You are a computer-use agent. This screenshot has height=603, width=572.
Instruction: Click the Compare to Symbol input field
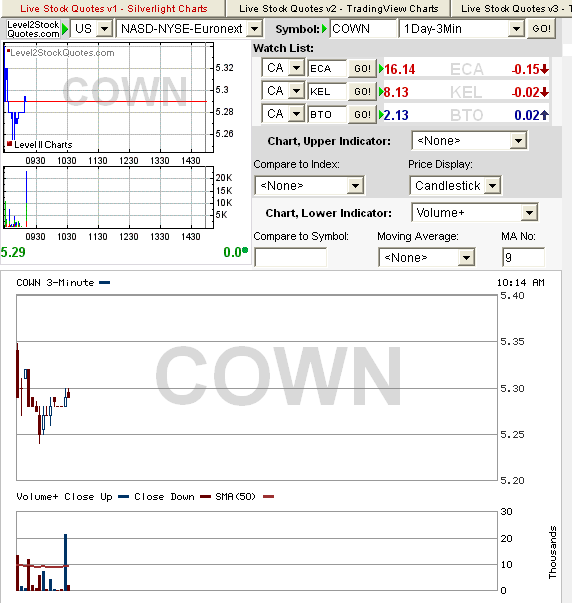coord(291,257)
